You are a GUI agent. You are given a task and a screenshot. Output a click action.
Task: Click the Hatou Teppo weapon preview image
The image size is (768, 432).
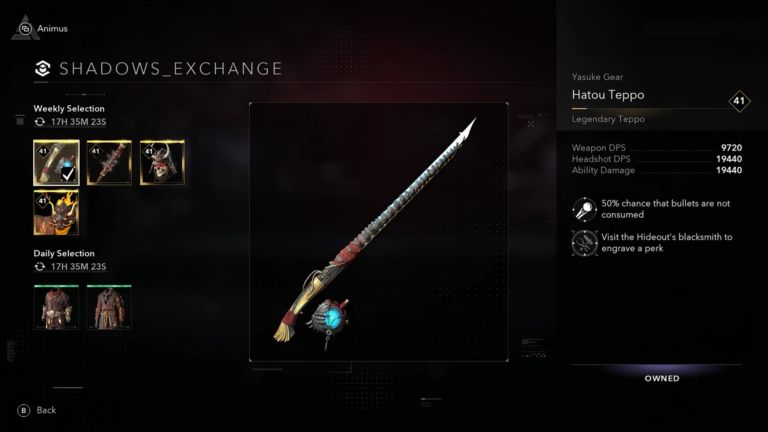tap(379, 232)
